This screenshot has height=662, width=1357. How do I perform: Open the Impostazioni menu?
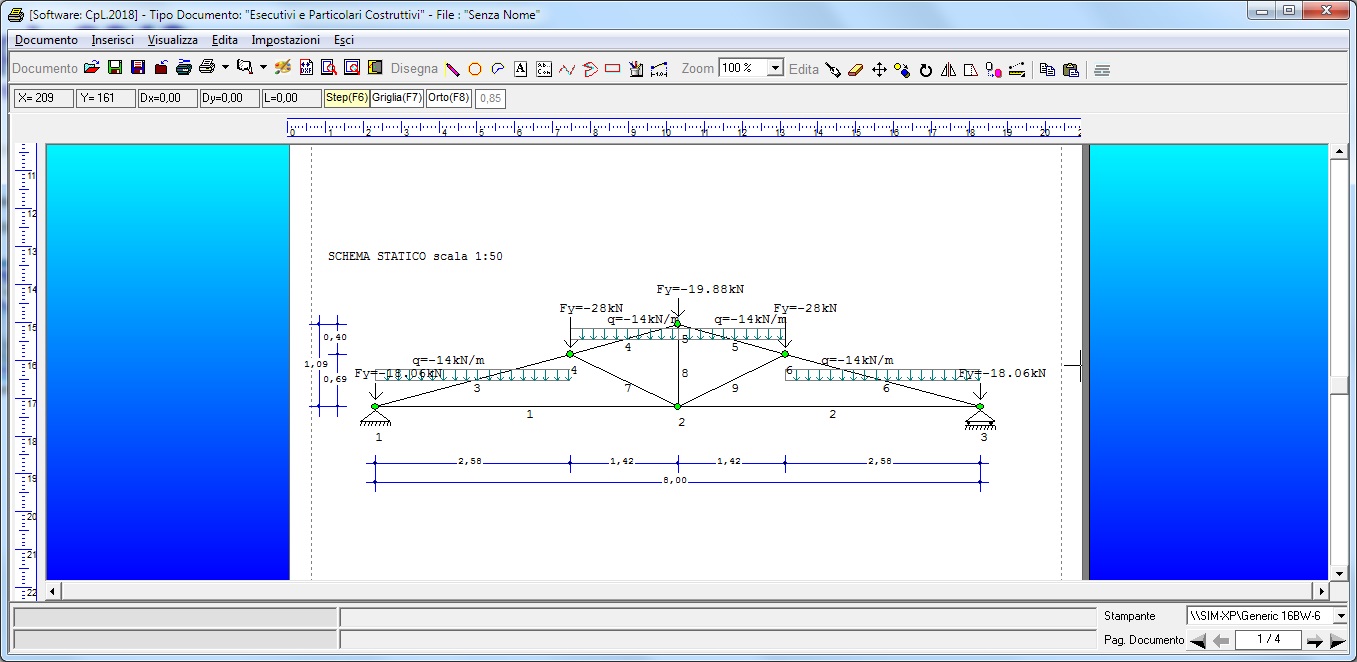(x=286, y=40)
